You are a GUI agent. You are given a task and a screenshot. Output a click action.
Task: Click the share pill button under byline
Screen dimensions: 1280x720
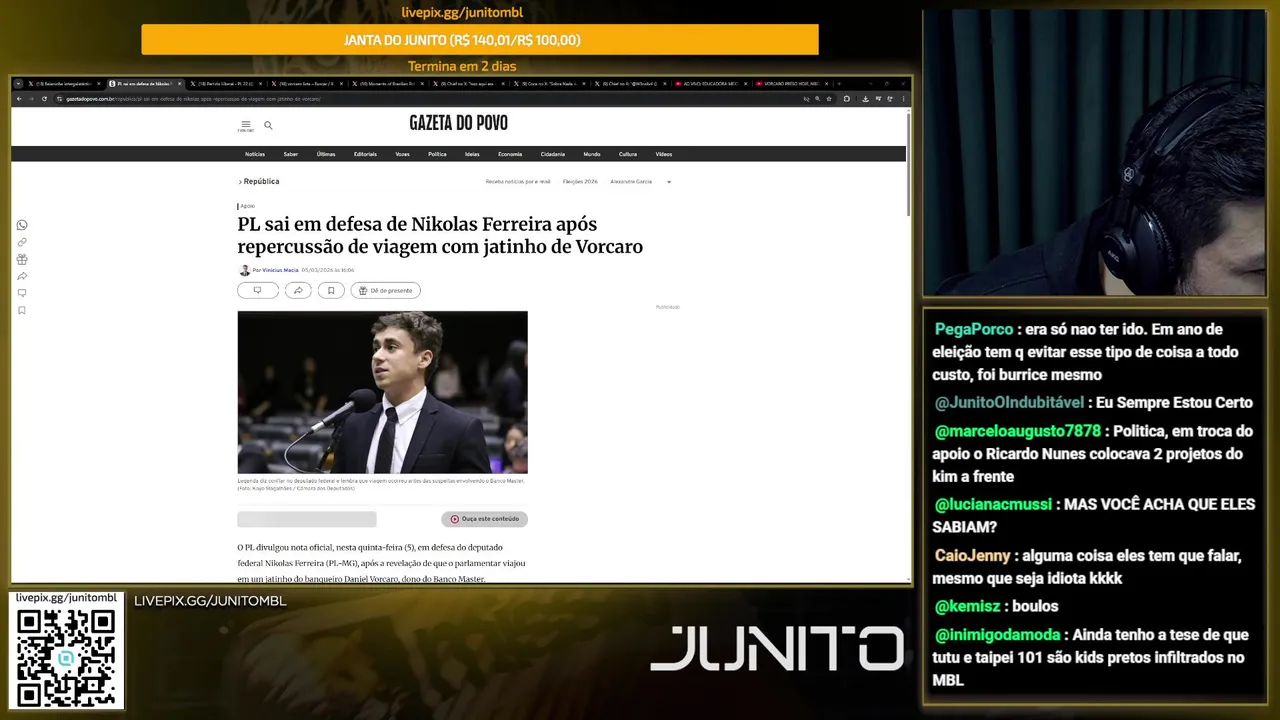coord(298,290)
